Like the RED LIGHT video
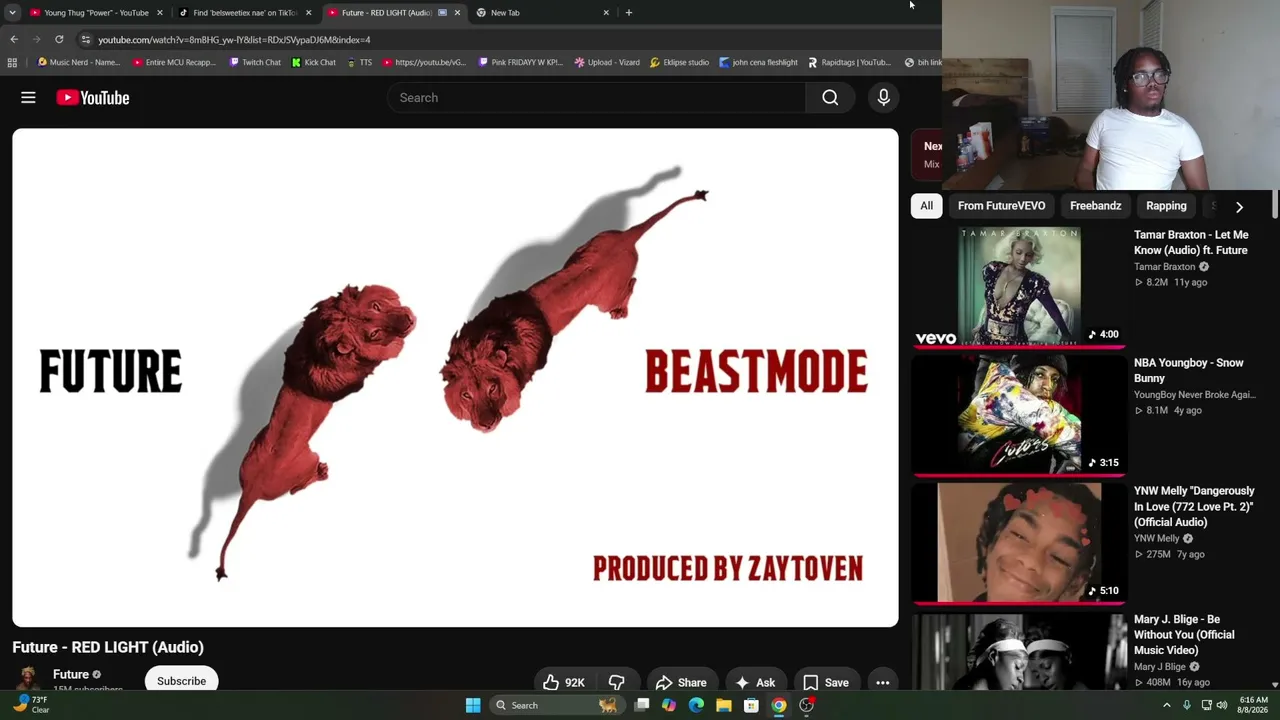 564,682
